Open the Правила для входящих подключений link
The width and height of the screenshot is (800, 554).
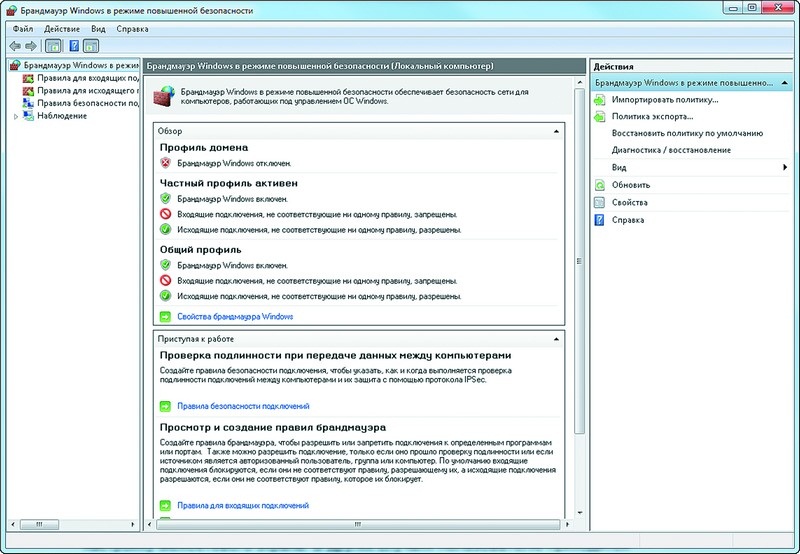pyautogui.click(x=243, y=506)
